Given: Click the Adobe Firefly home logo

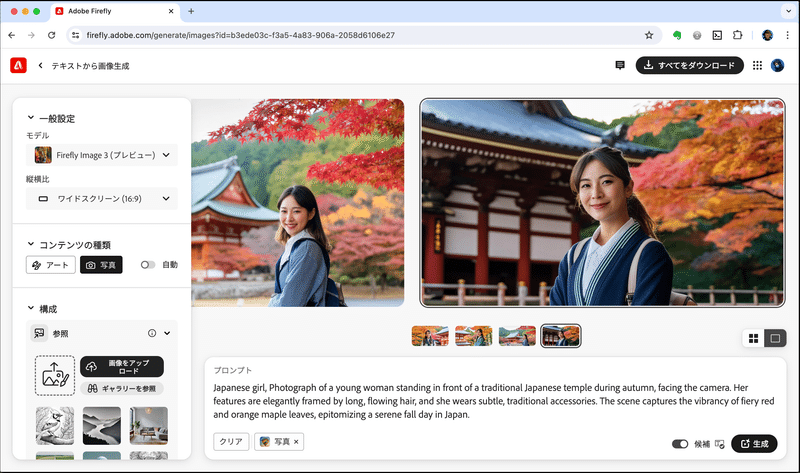Looking at the screenshot, I should pos(18,65).
